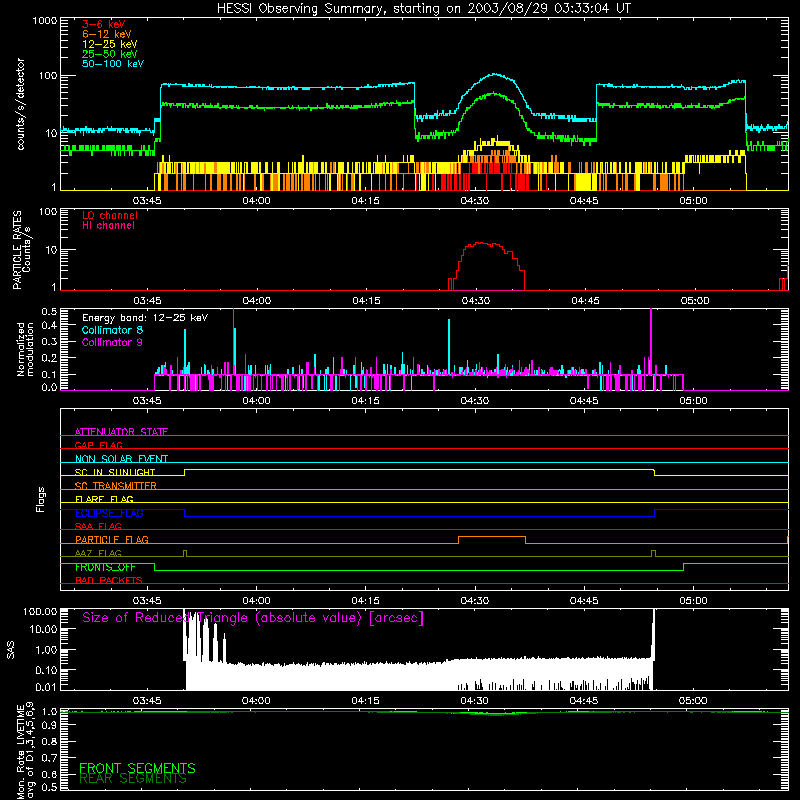800x800 pixels.
Task: Click the 100.00 tick label on the SAS panel
Action: pyautogui.click(x=40, y=611)
